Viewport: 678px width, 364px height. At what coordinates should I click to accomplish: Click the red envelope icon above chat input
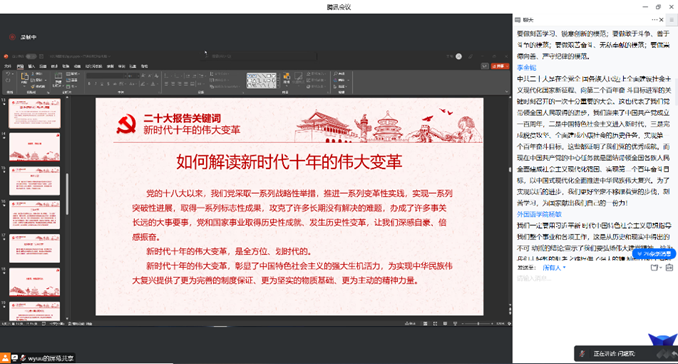669,268
